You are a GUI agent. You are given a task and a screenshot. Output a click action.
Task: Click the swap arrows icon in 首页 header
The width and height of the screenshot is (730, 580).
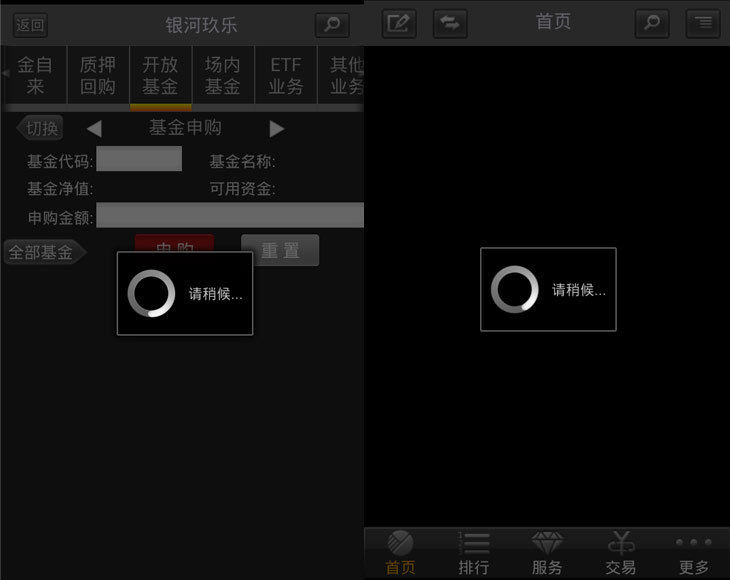click(450, 24)
